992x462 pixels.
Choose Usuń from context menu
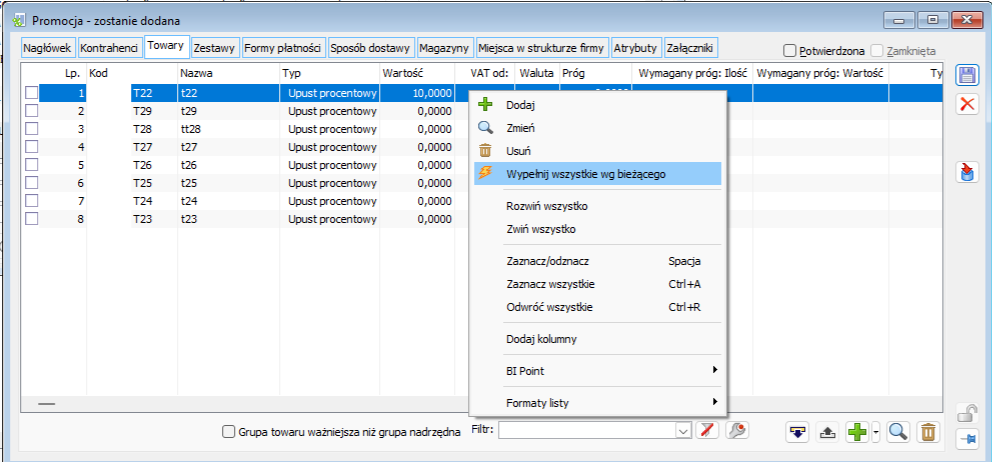pyautogui.click(x=598, y=151)
